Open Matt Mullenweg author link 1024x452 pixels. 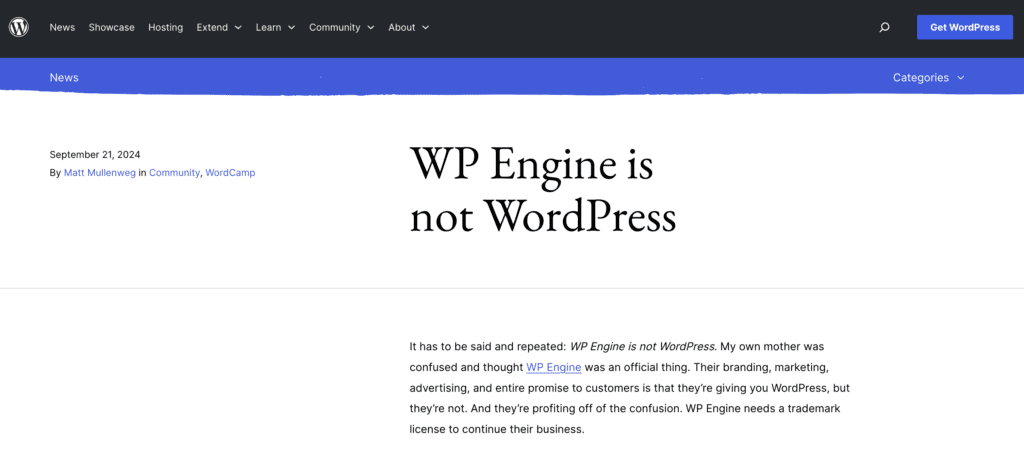100,173
